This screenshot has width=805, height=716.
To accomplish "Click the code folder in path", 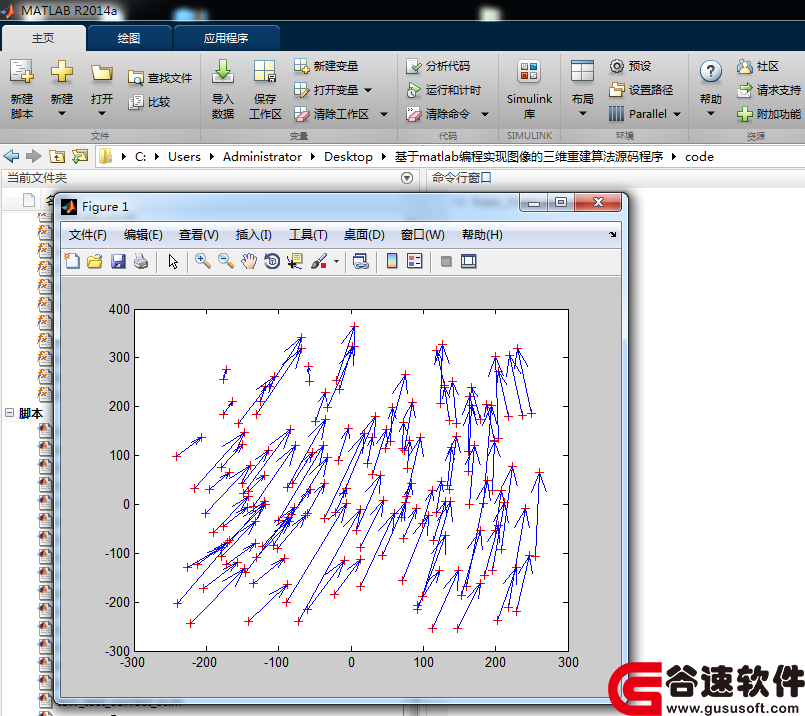I will 699,157.
